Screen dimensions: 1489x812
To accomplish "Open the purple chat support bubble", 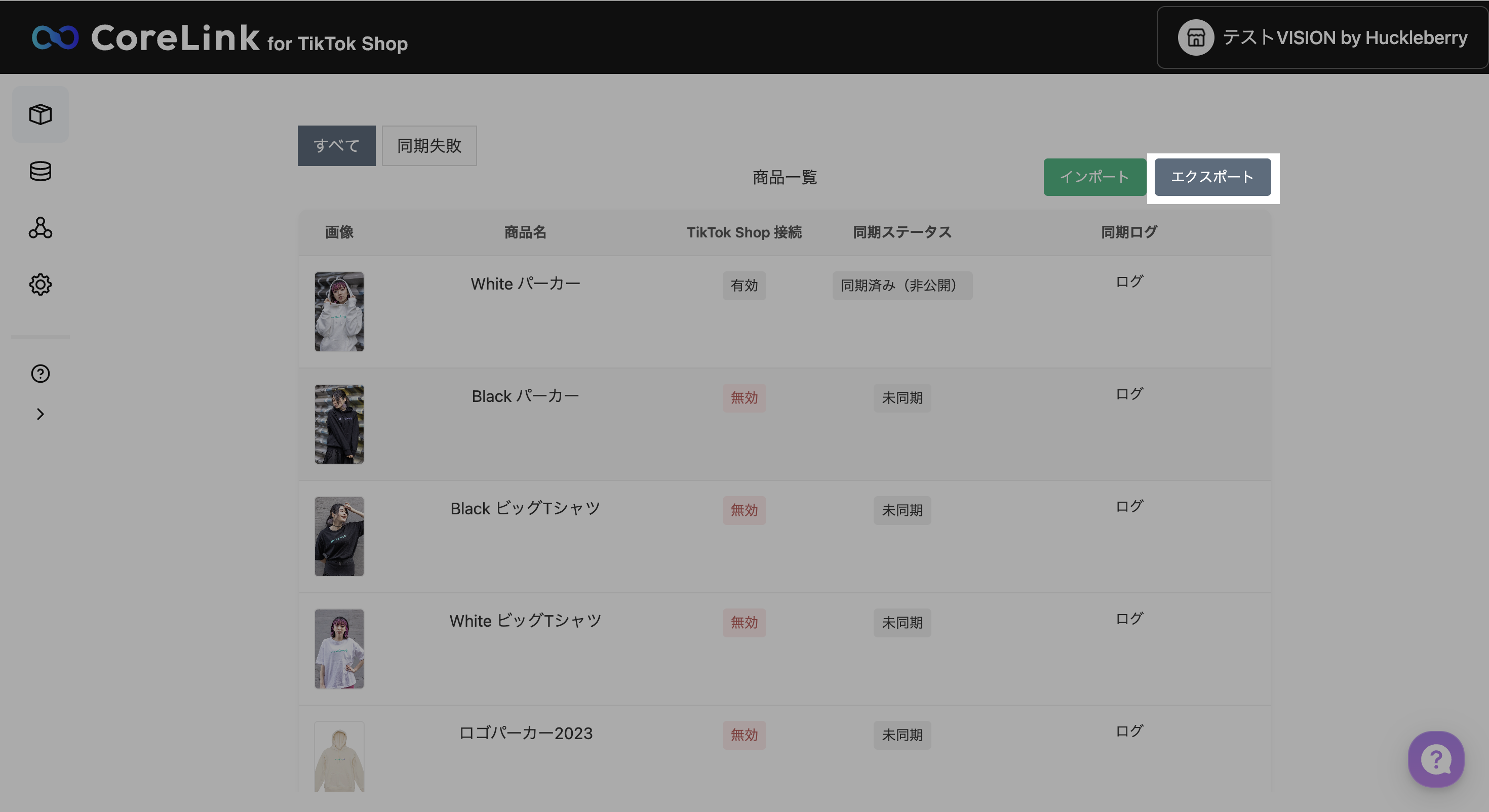I will (1435, 759).
